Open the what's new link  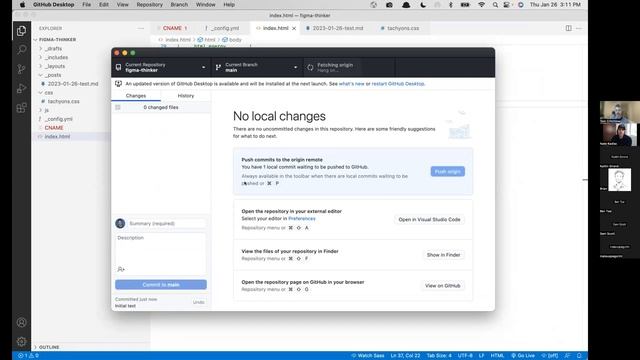[351, 84]
